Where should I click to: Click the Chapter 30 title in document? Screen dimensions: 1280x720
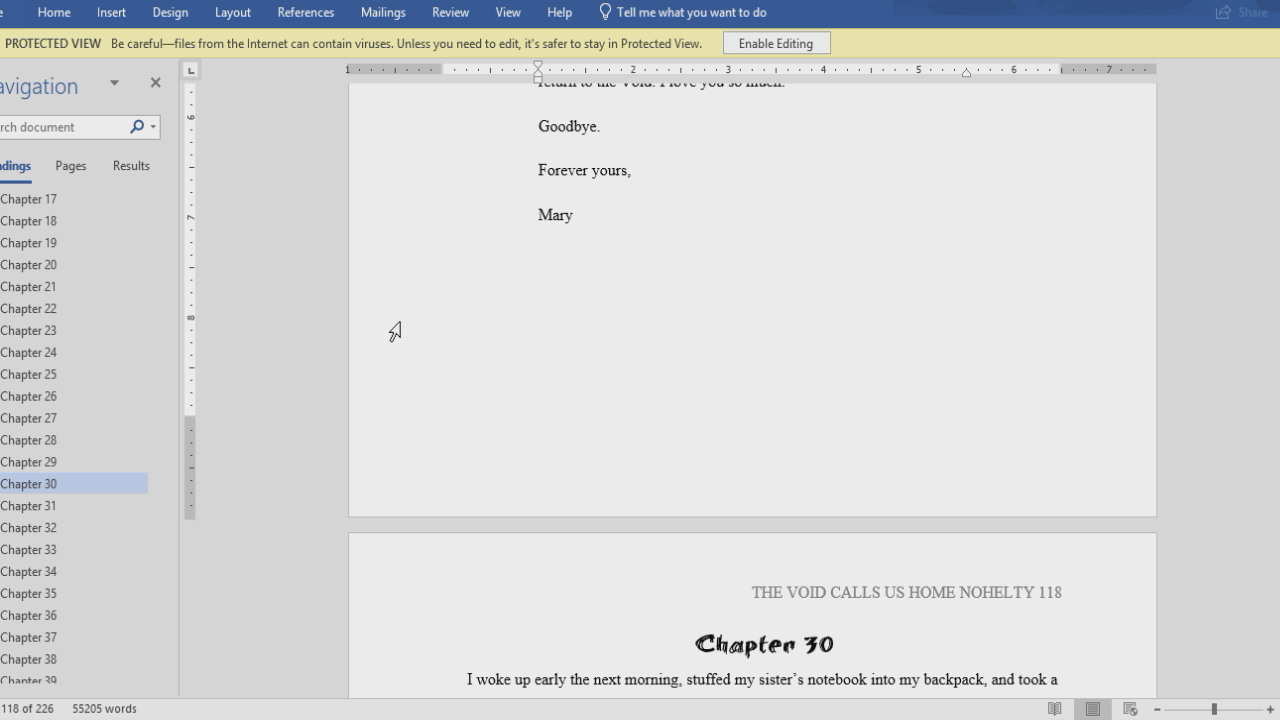click(x=764, y=644)
